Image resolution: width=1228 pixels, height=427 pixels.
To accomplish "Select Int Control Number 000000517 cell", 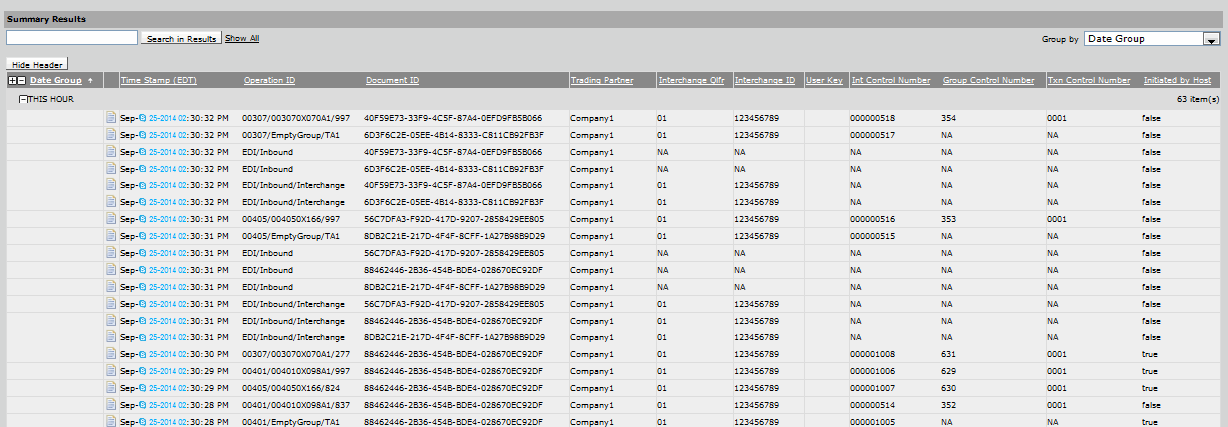I will [x=872, y=135].
